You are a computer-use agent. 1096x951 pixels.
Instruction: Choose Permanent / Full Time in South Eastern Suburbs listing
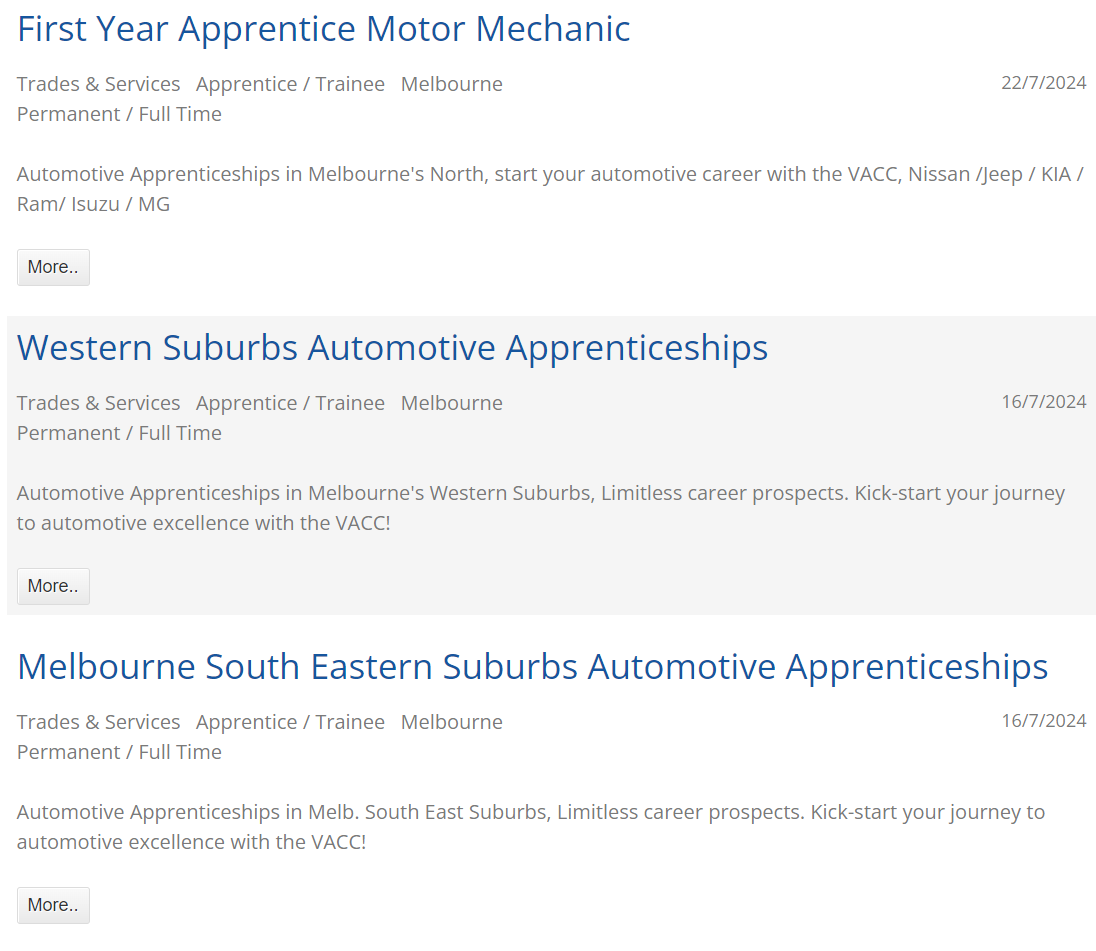coord(119,752)
